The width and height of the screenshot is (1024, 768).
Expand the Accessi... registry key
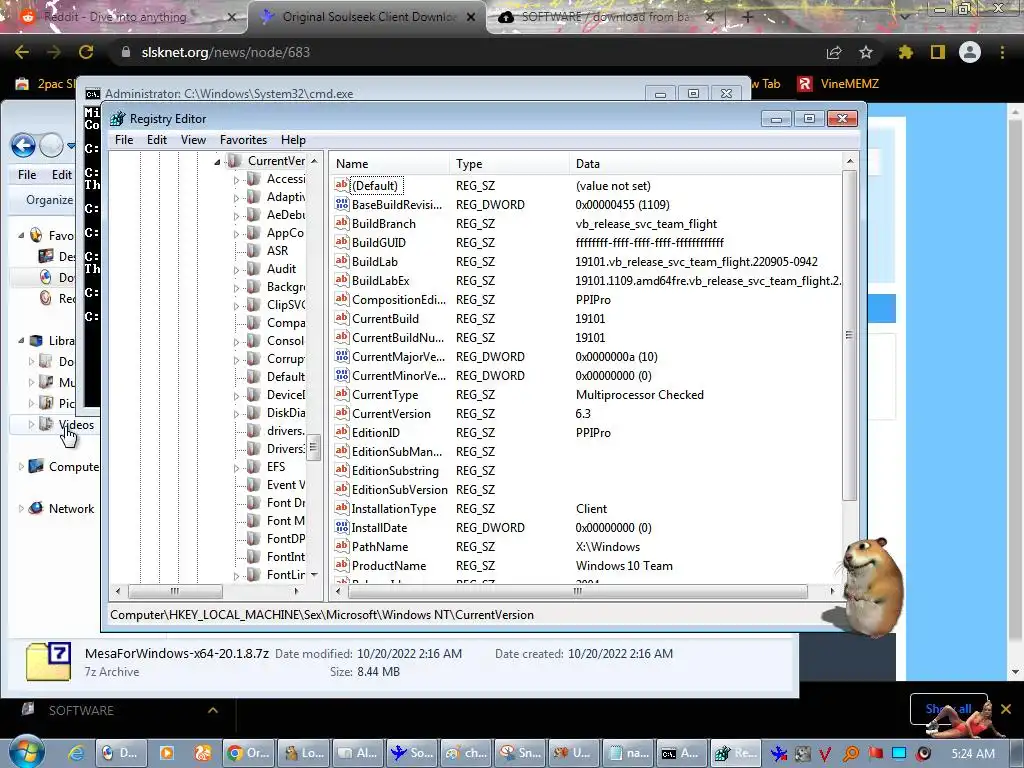(x=236, y=180)
